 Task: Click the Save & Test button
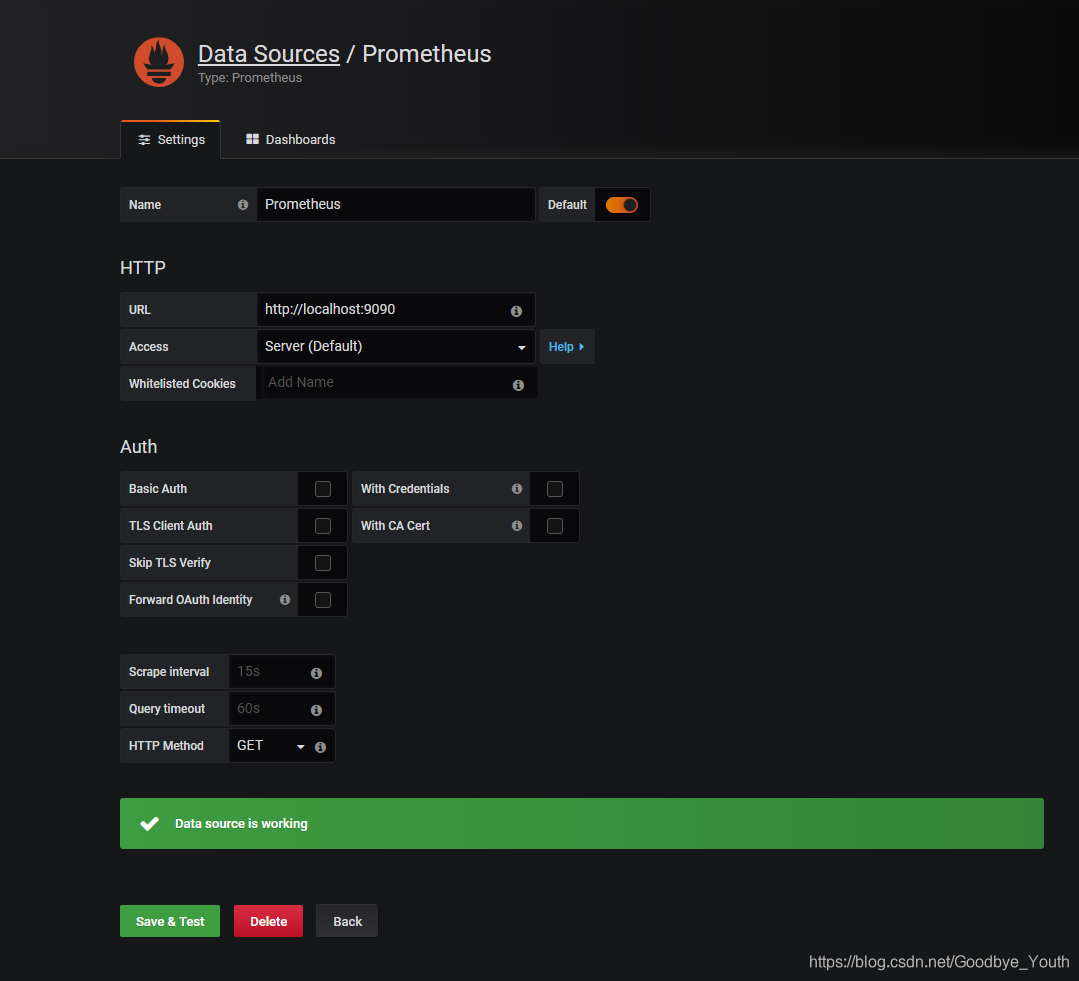[170, 921]
